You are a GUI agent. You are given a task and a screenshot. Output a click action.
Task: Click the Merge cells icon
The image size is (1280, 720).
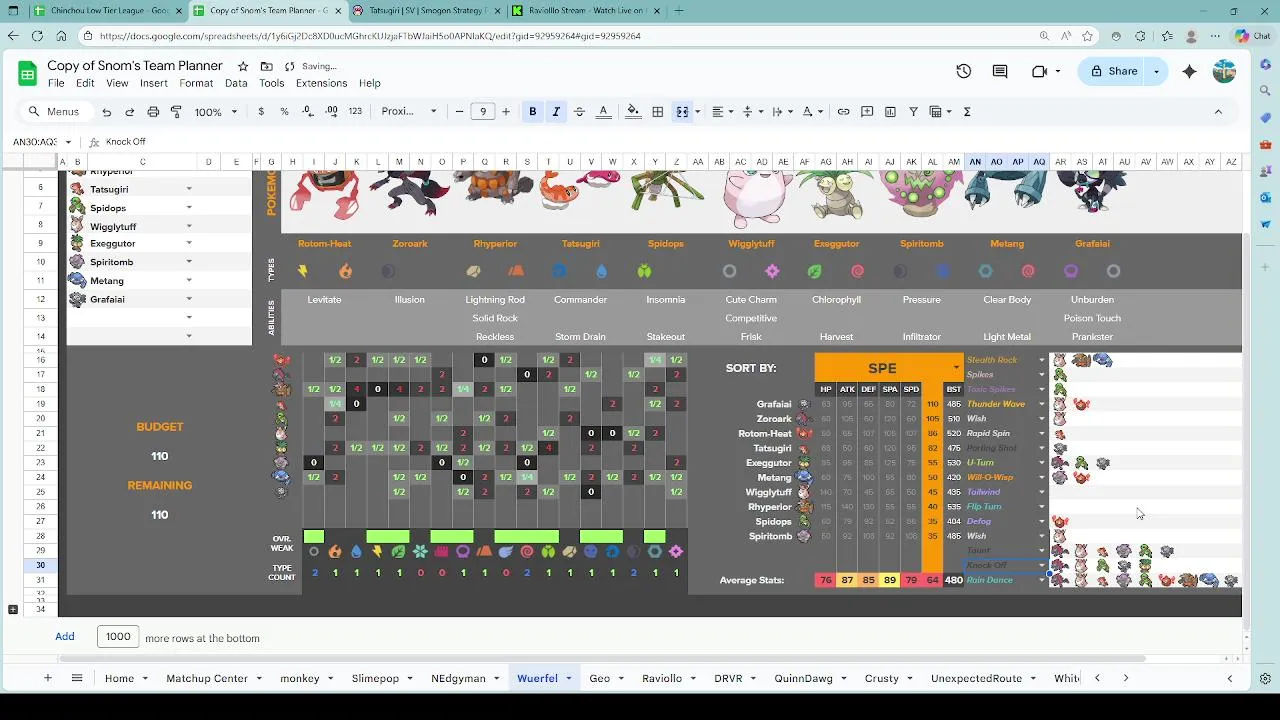pyautogui.click(x=682, y=112)
